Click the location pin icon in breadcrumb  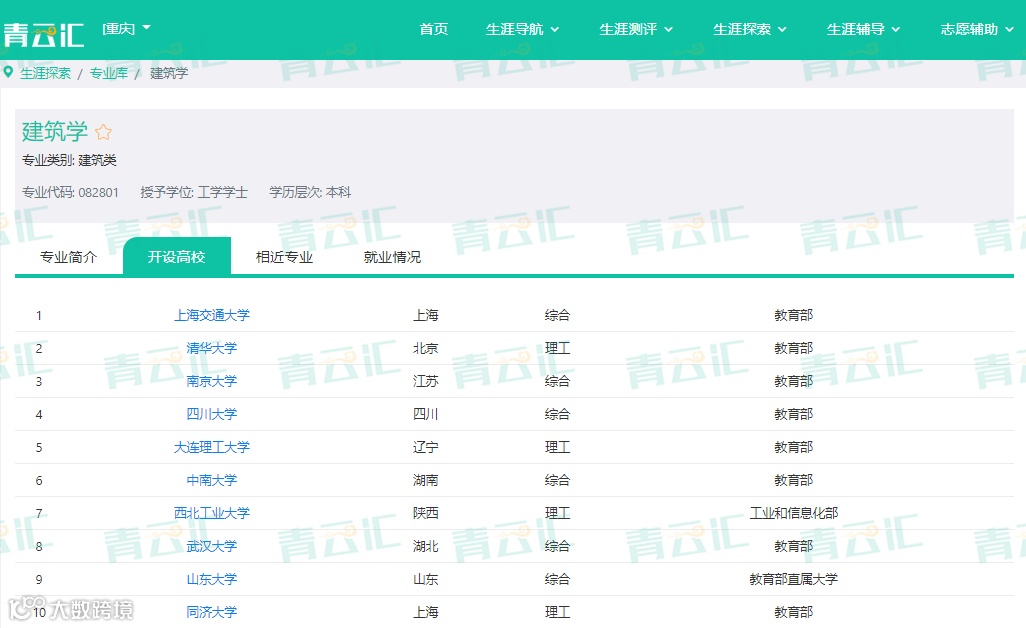pos(8,72)
